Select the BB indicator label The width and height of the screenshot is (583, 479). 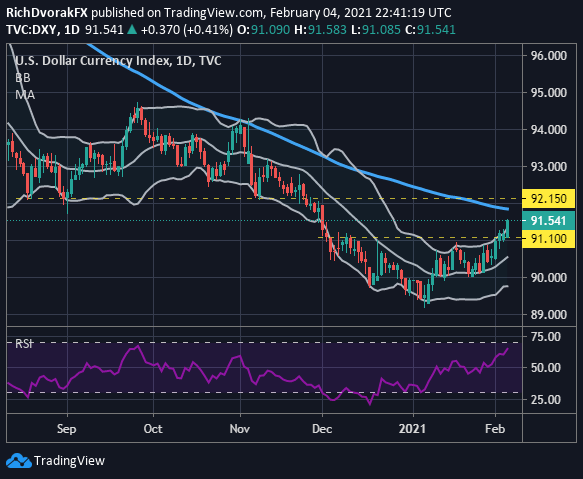[23, 78]
